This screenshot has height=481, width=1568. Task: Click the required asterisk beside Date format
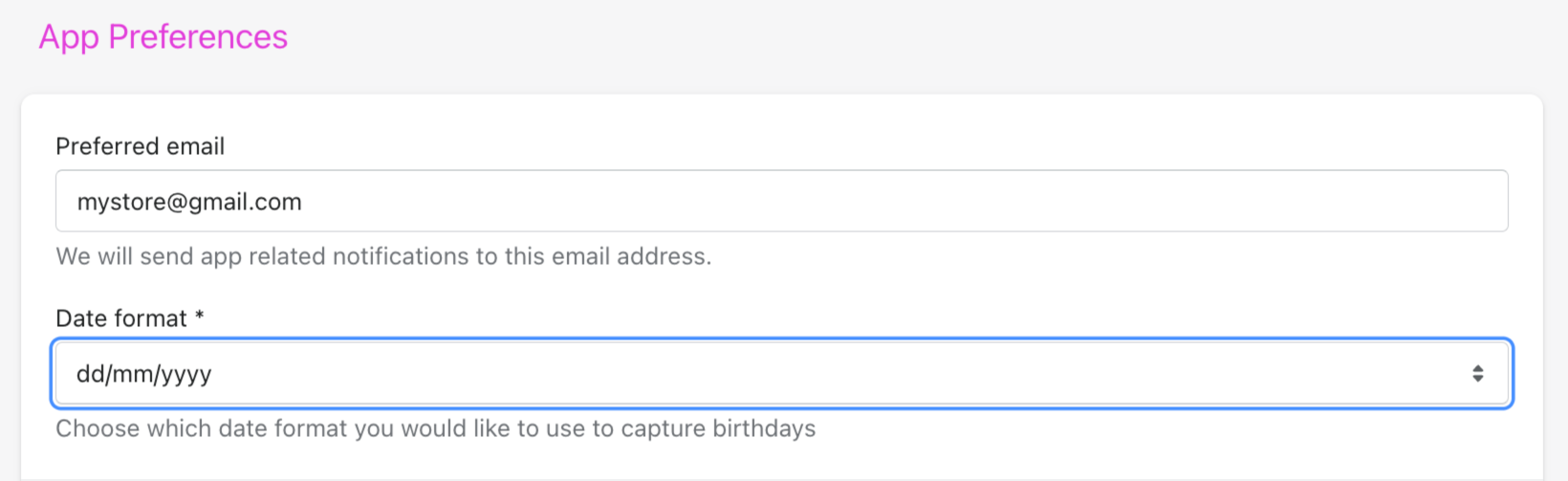pos(200,317)
